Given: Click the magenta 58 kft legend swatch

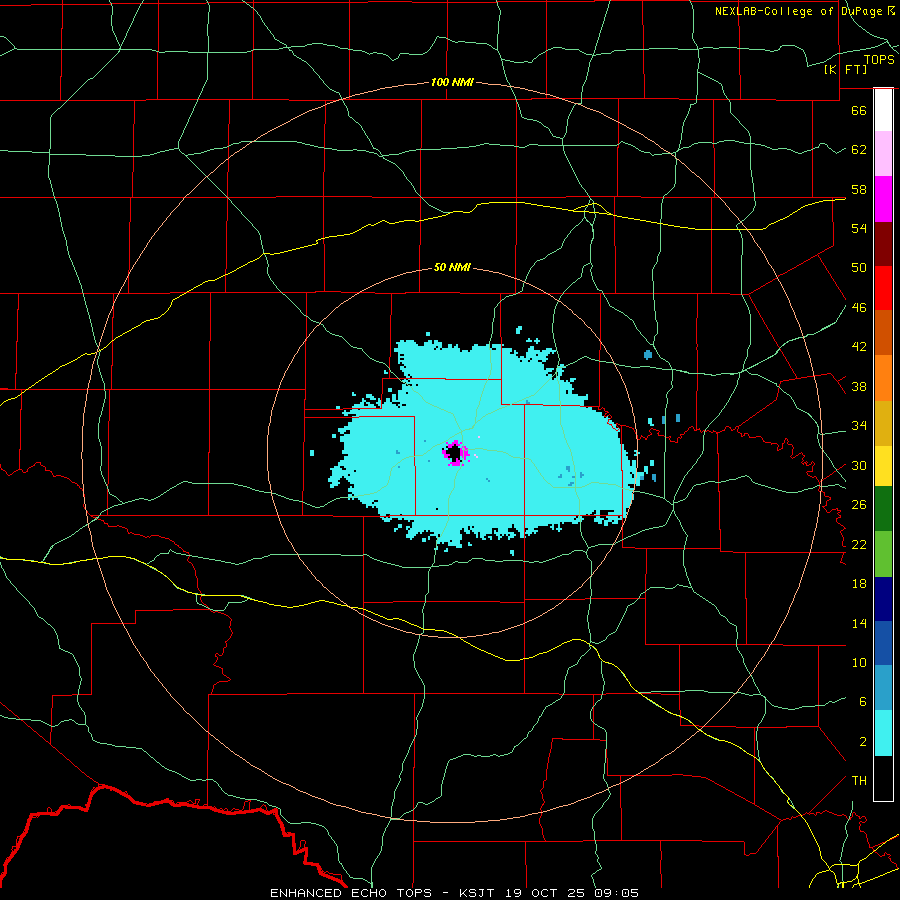Looking at the screenshot, I should (883, 199).
